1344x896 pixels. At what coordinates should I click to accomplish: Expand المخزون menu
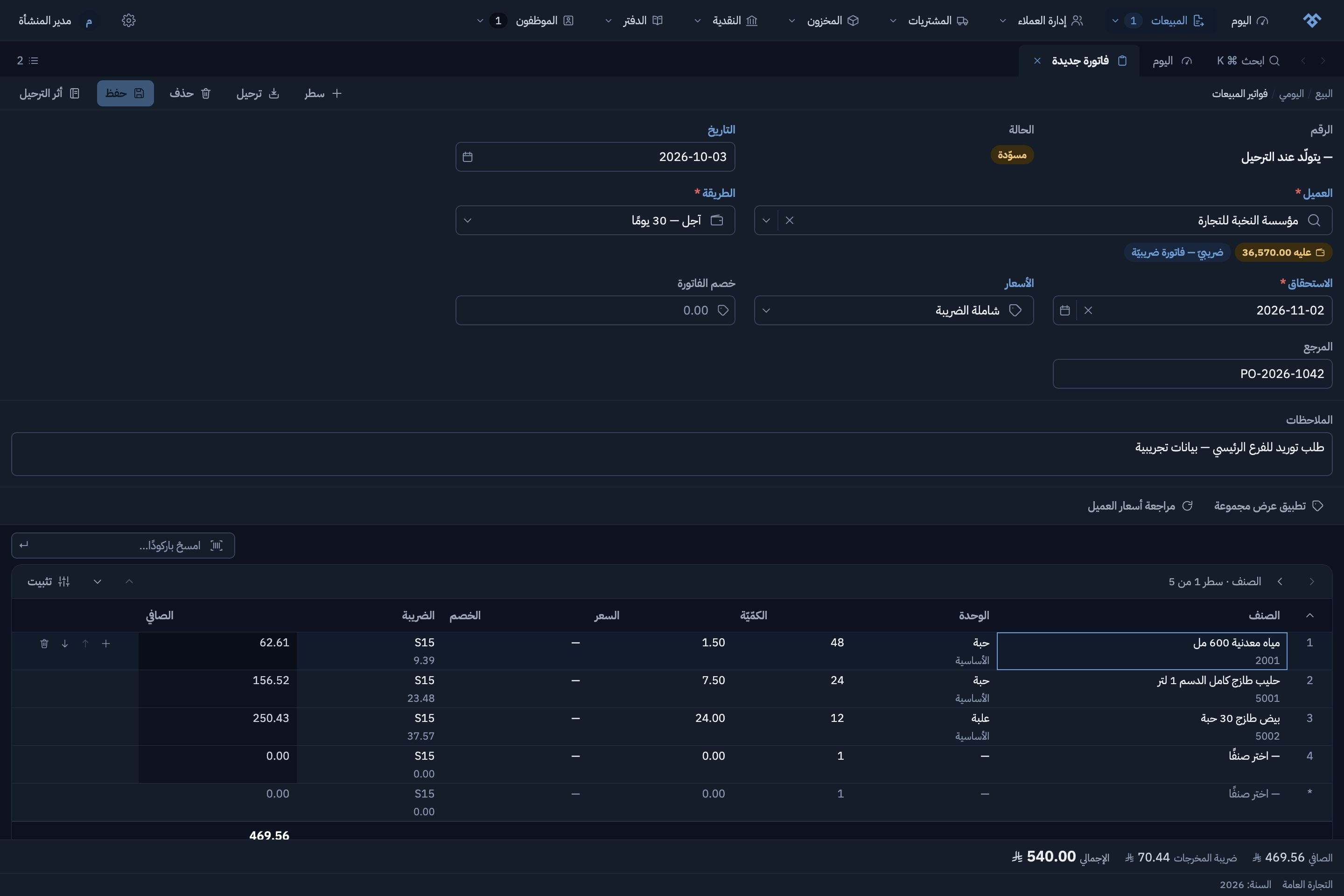pos(792,21)
